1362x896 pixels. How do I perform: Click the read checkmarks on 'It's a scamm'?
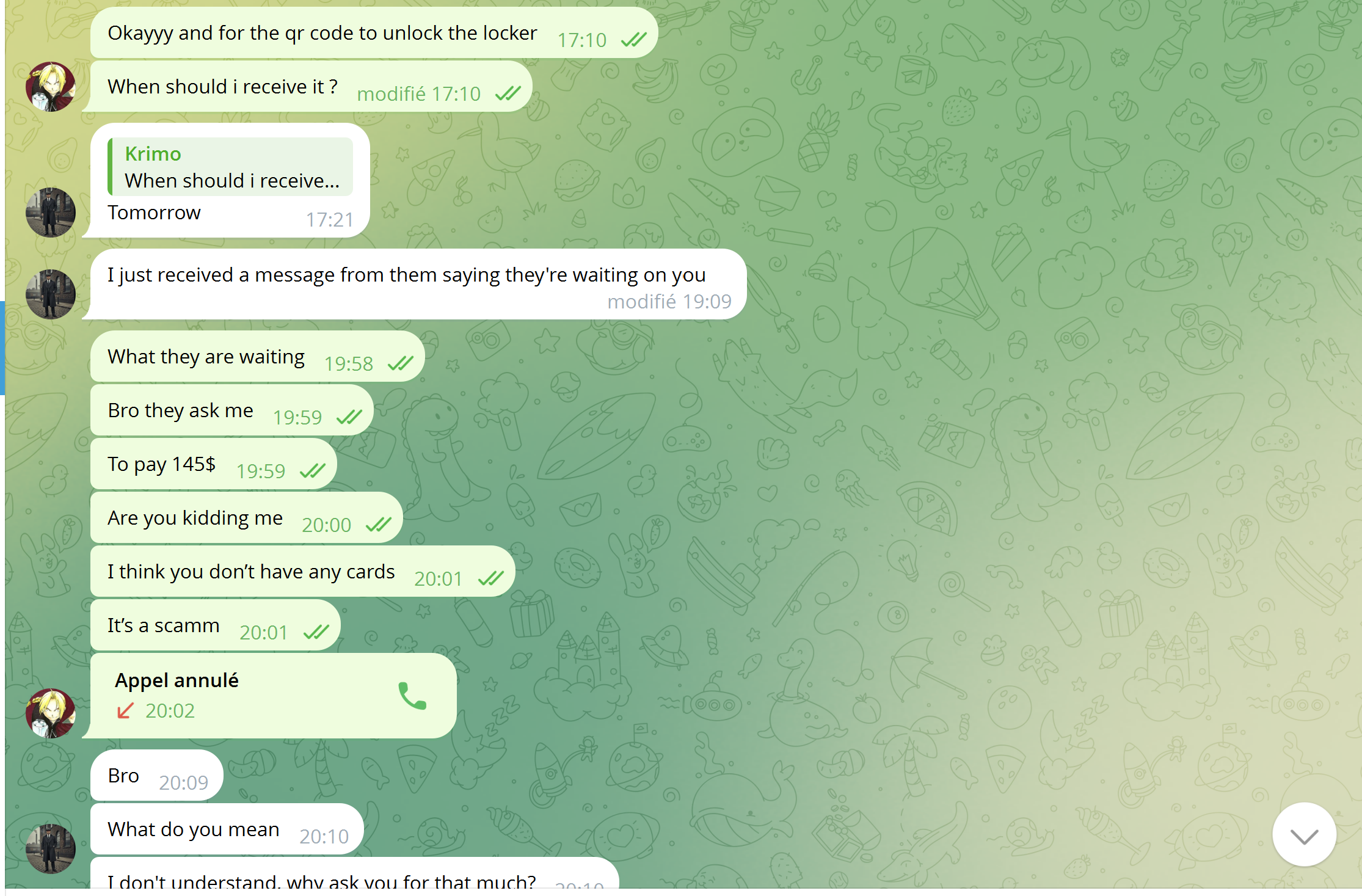[316, 632]
